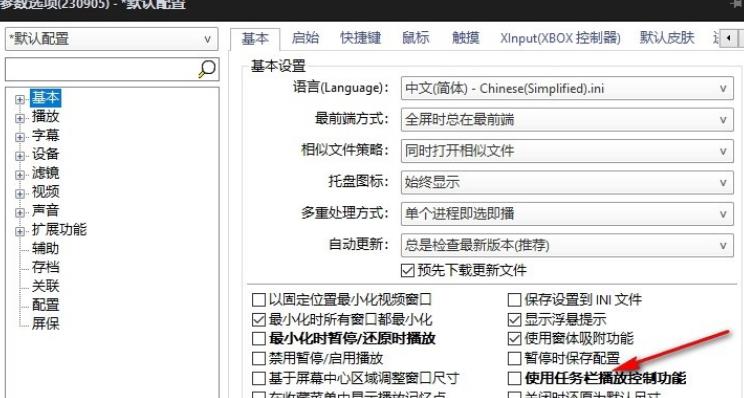
Task: Click the tab scroll left arrow
Action: click(728, 38)
